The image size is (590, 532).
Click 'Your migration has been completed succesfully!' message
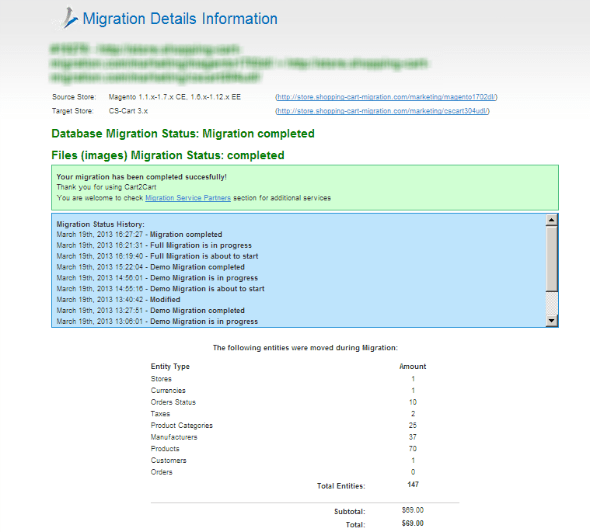coord(141,177)
